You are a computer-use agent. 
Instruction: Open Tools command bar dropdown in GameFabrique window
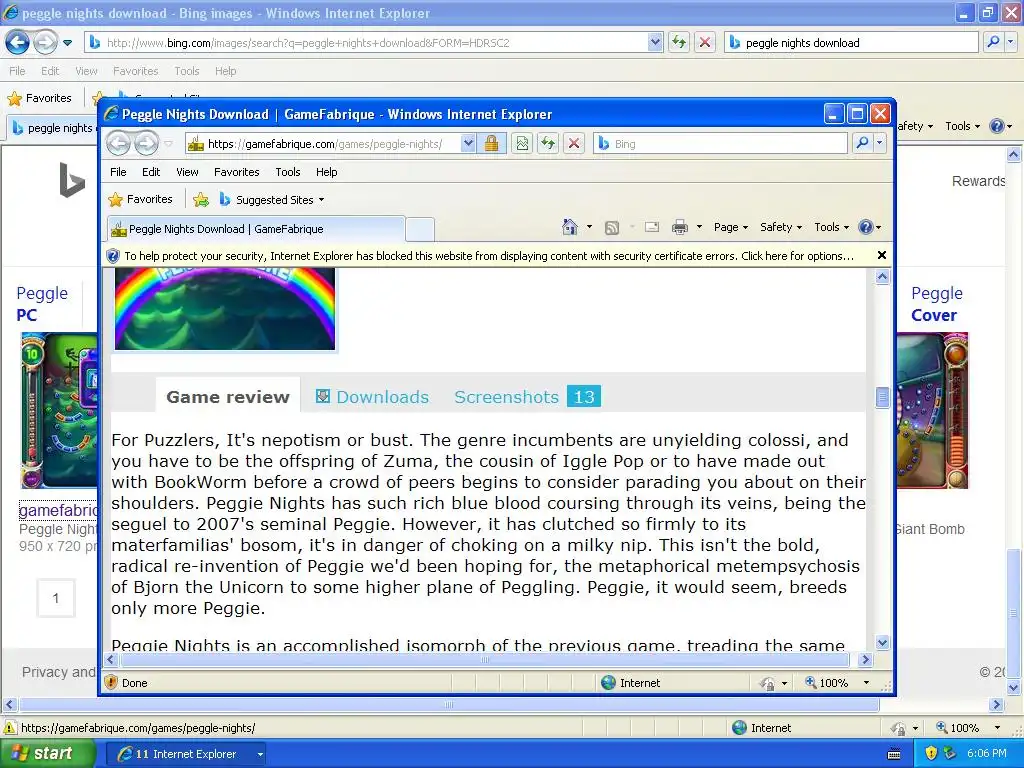coord(831,227)
